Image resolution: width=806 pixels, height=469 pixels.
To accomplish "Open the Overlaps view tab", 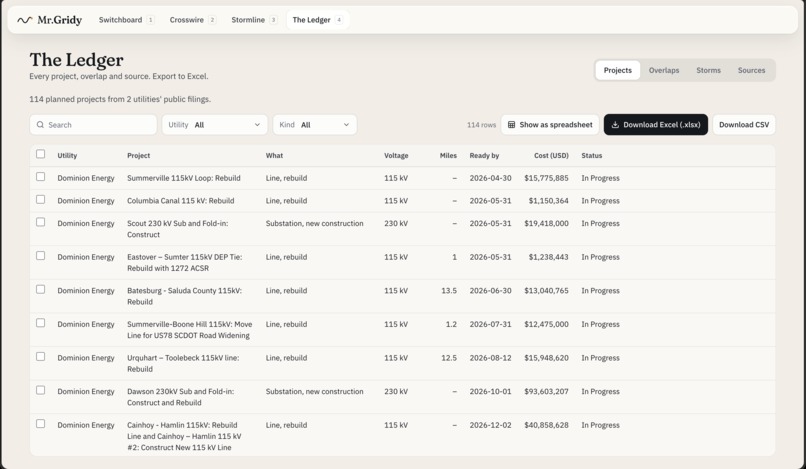I will [664, 70].
